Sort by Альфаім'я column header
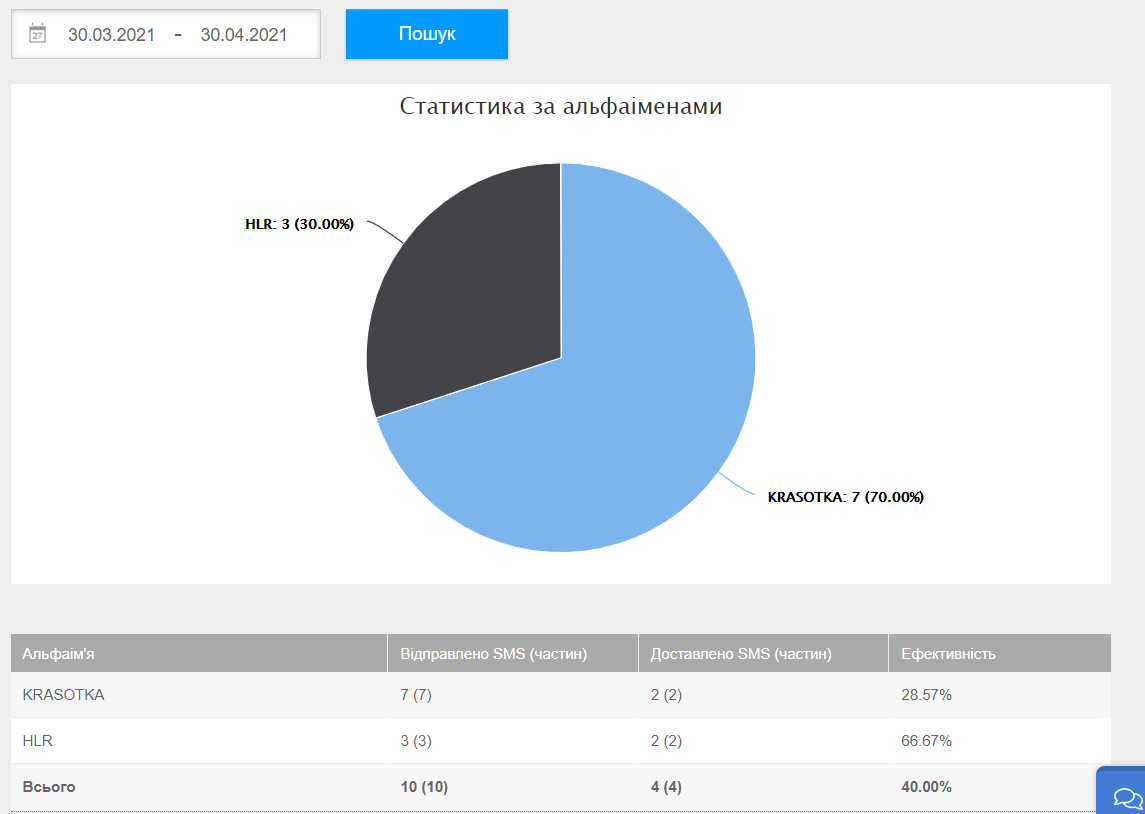The height and width of the screenshot is (814, 1145). pos(199,653)
